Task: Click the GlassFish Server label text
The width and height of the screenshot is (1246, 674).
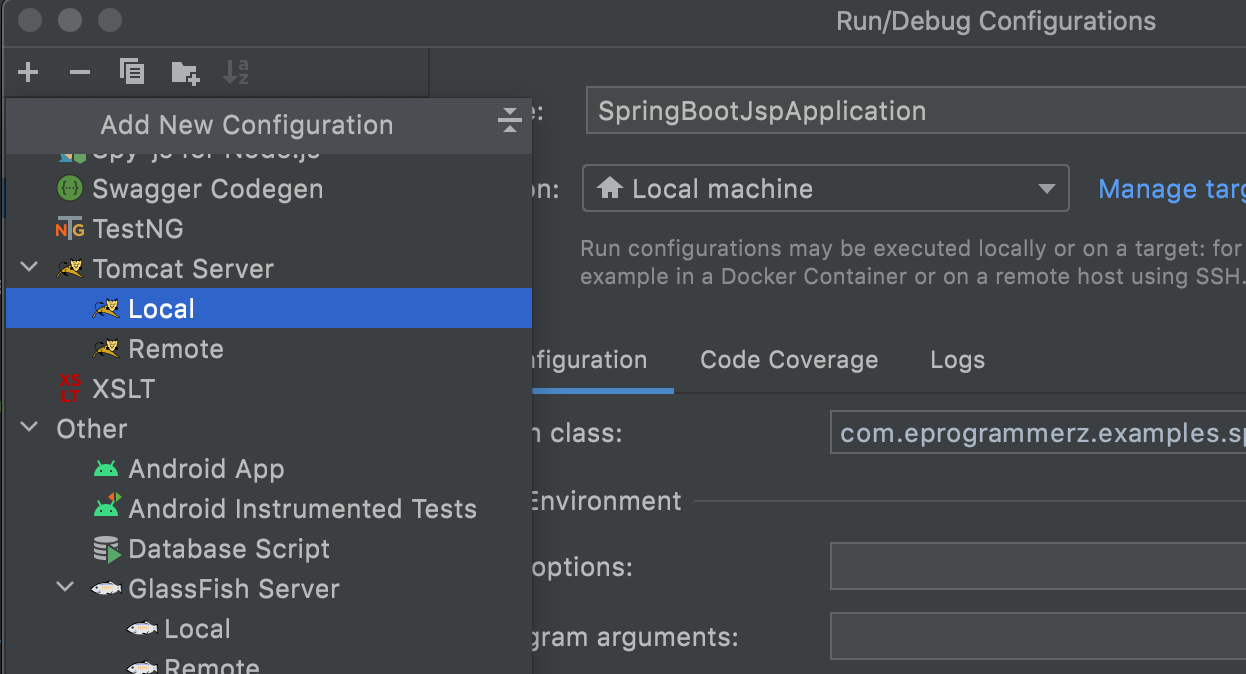Action: pos(234,589)
